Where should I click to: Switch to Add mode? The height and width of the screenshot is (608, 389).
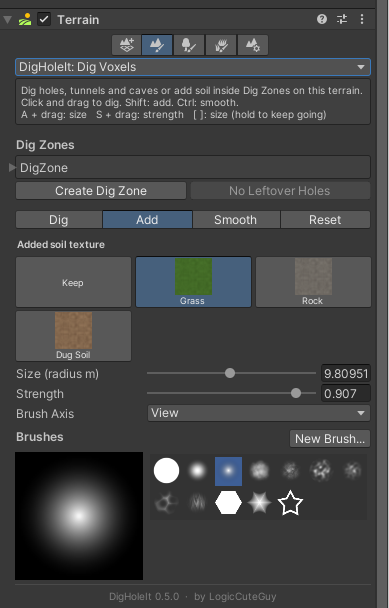point(147,220)
